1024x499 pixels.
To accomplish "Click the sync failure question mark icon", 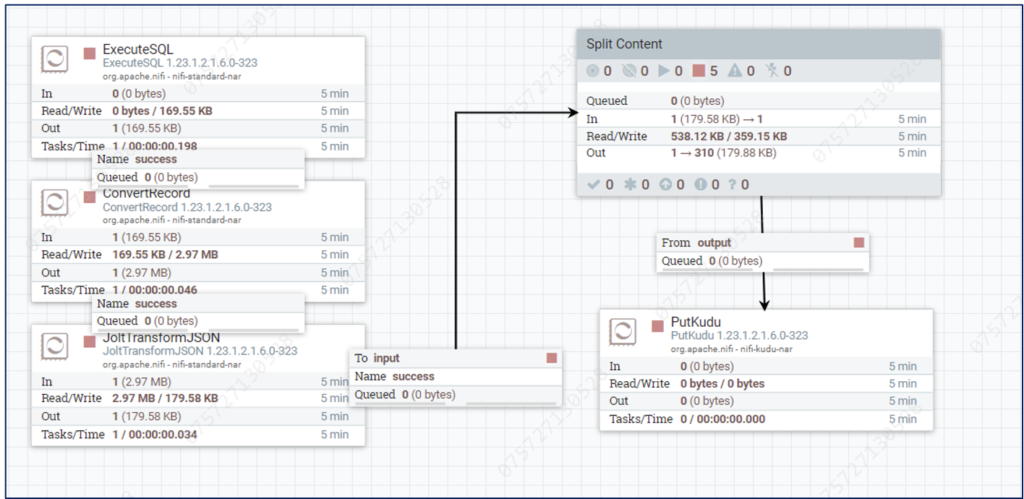I will click(733, 184).
